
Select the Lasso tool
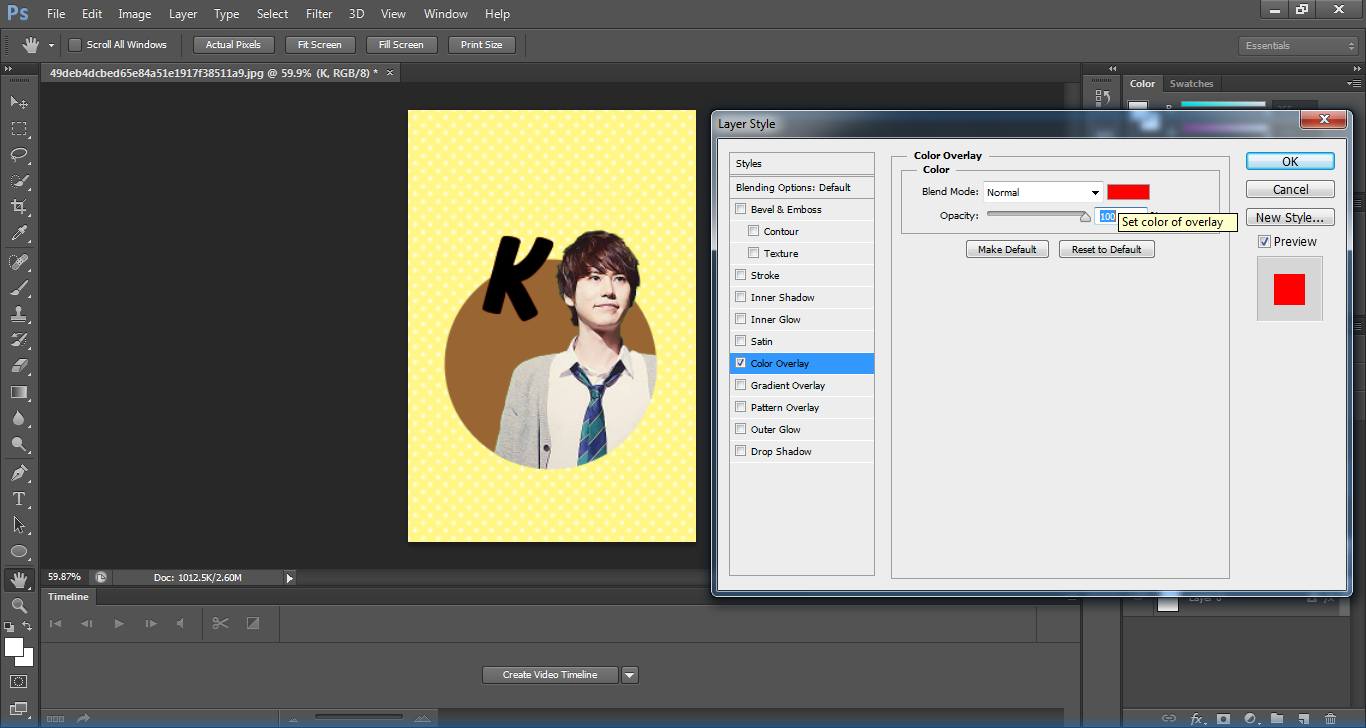19,154
